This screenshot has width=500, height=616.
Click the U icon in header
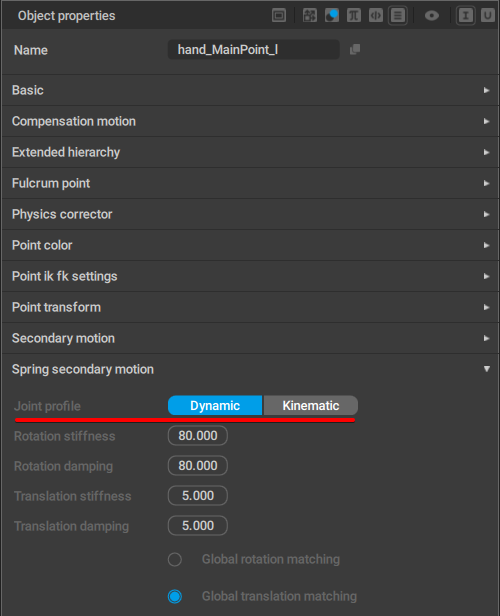click(x=488, y=16)
